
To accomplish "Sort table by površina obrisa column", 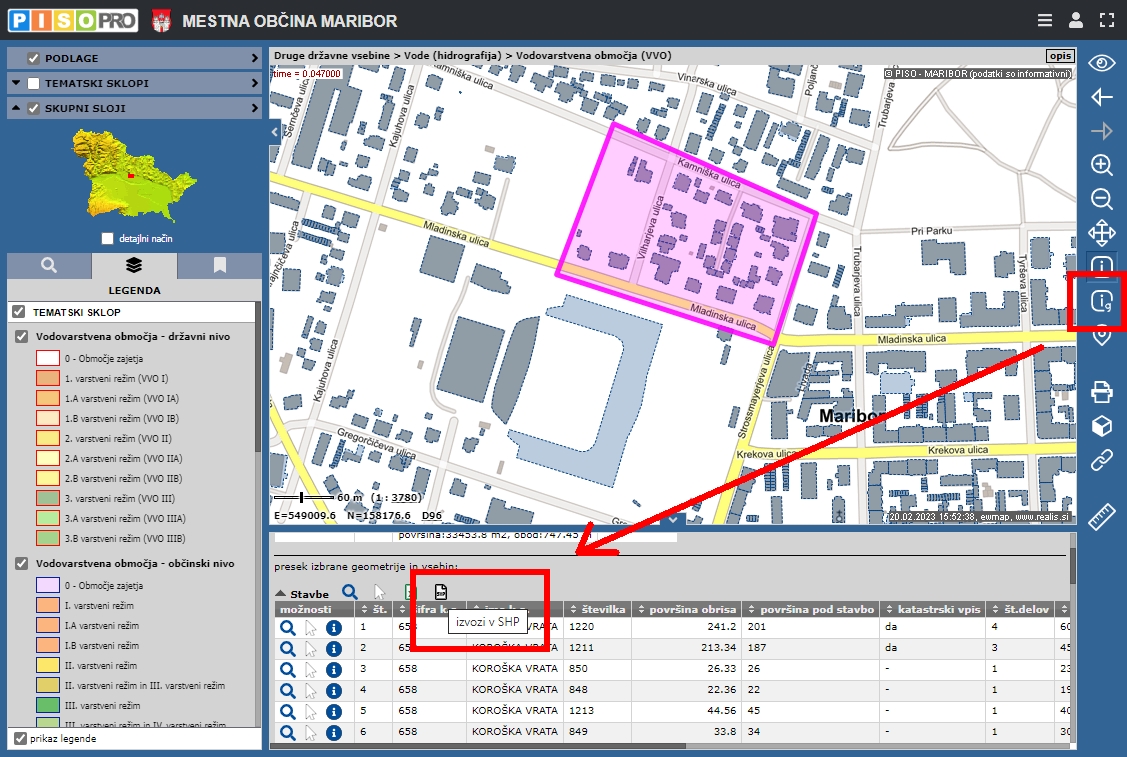I will pos(692,609).
